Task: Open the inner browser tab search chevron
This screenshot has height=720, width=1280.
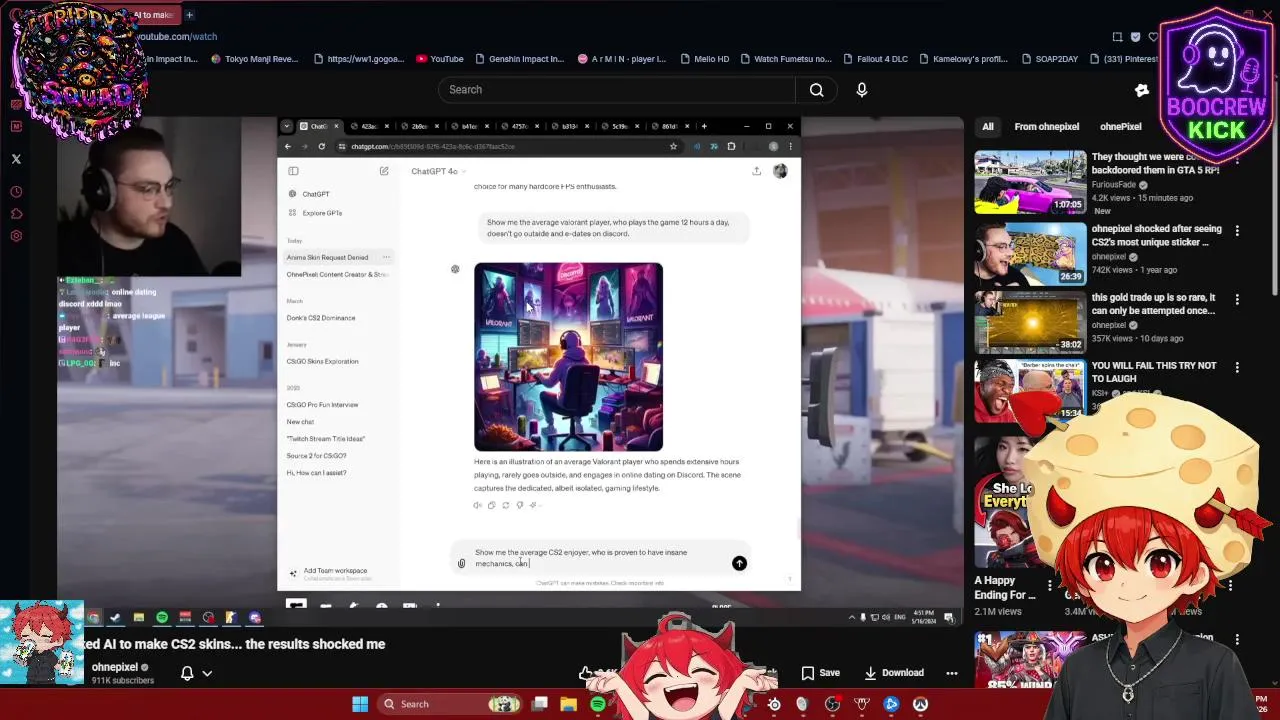Action: point(287,126)
